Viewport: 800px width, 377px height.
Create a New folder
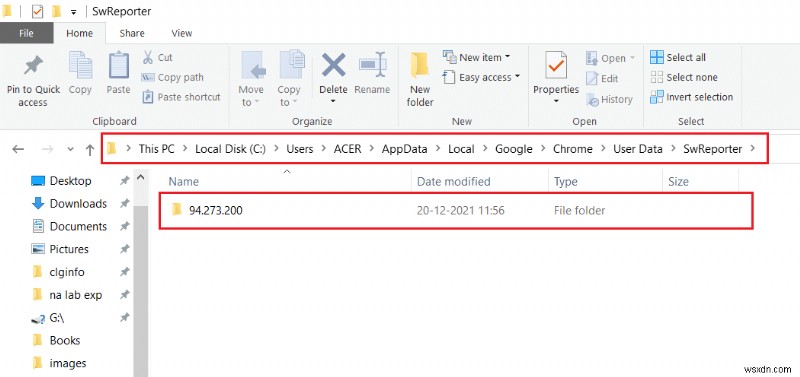click(420, 80)
